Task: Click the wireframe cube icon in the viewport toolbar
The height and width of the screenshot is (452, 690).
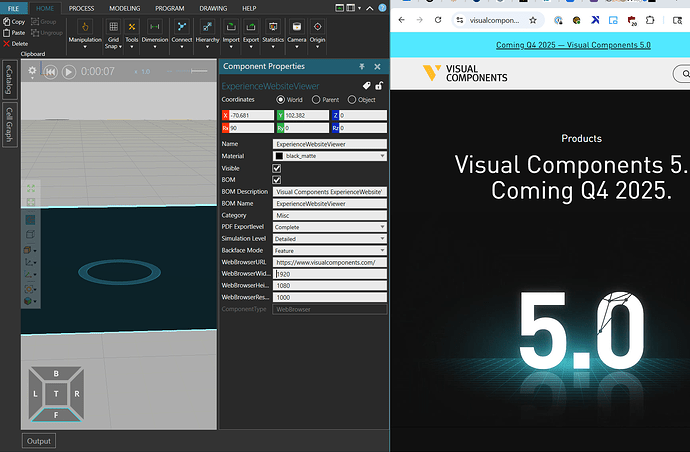Action: click(30, 234)
